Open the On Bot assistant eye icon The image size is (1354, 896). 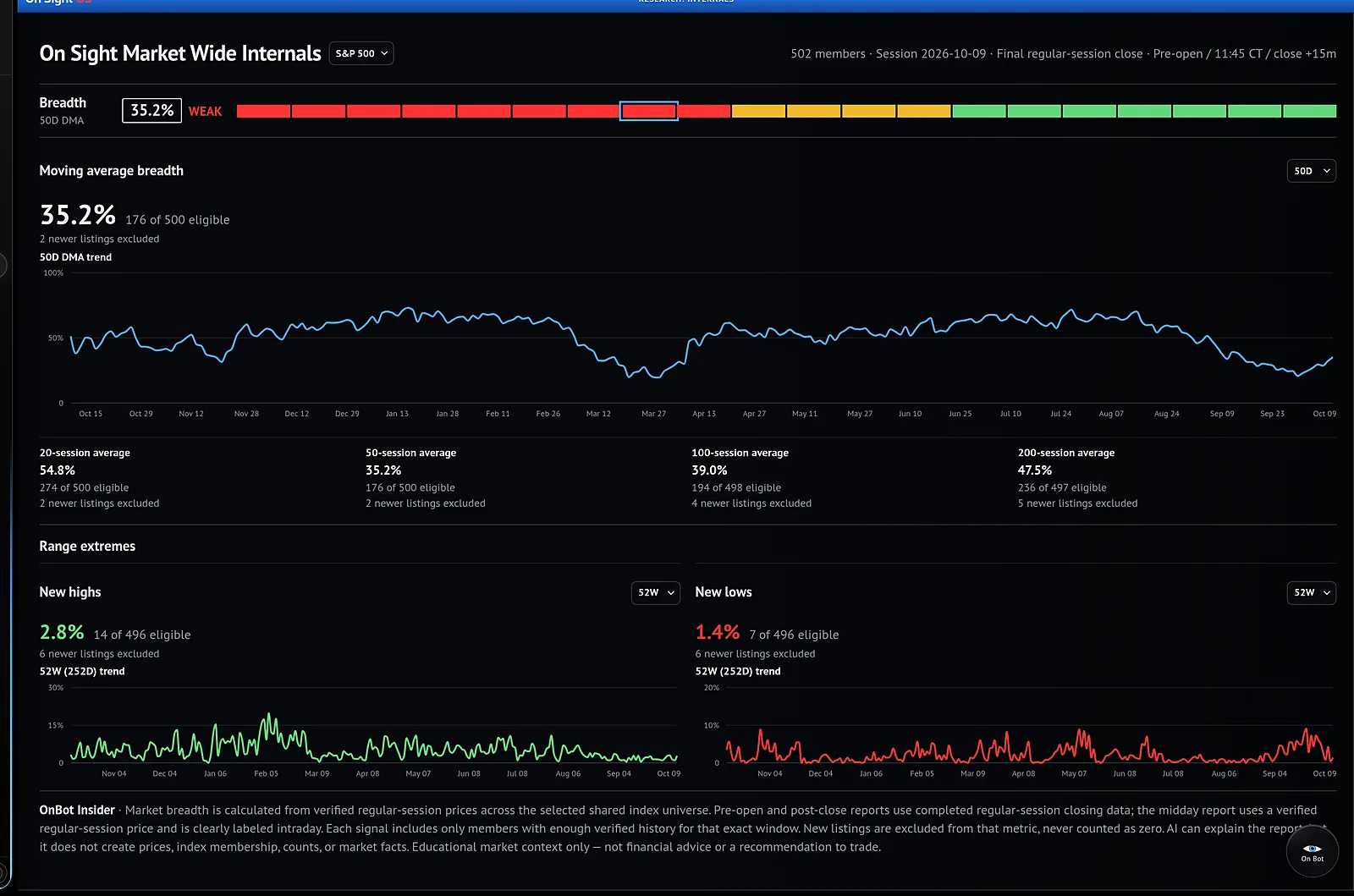[x=1312, y=851]
